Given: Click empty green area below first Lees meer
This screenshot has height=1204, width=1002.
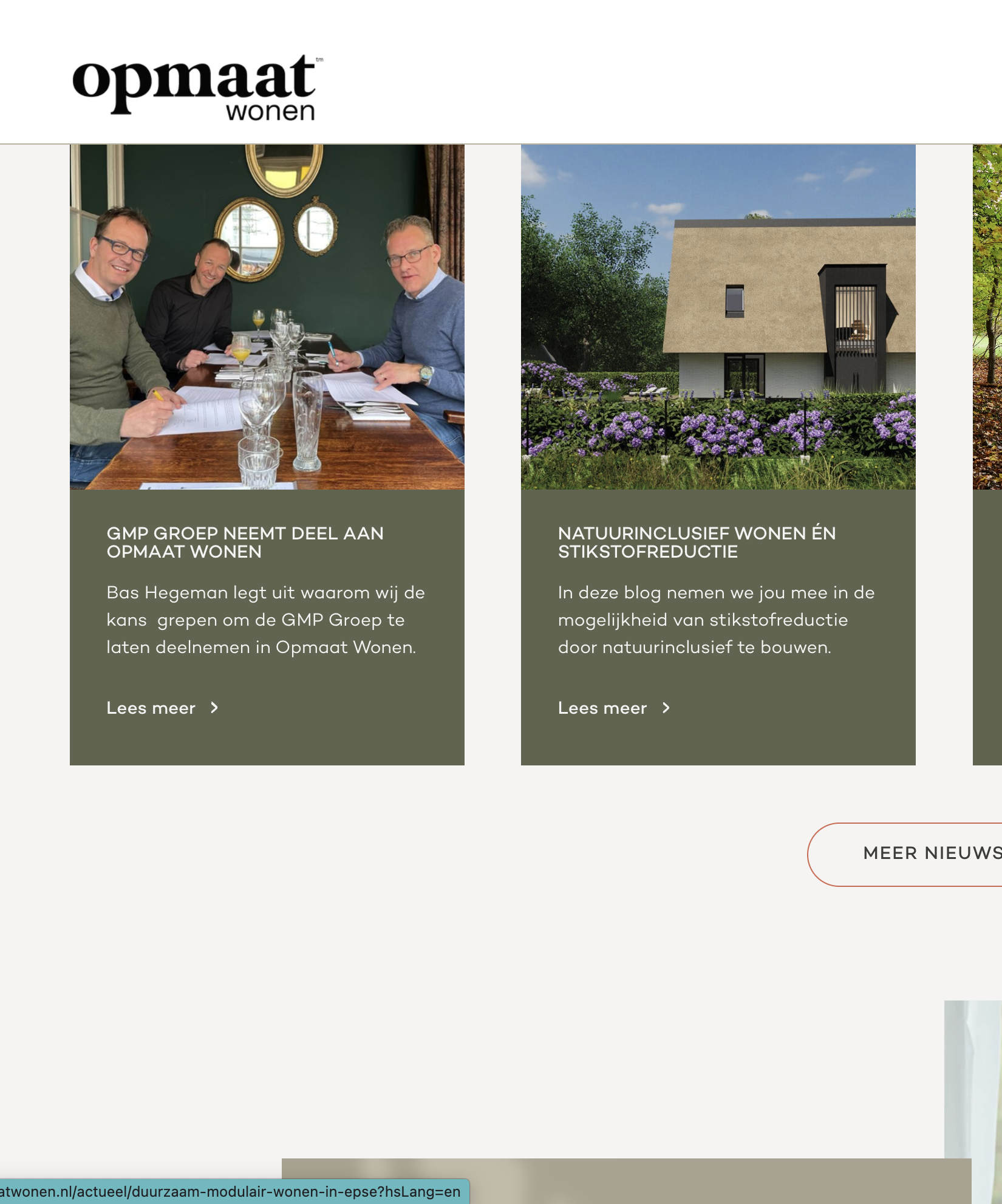Looking at the screenshot, I should click(267, 742).
